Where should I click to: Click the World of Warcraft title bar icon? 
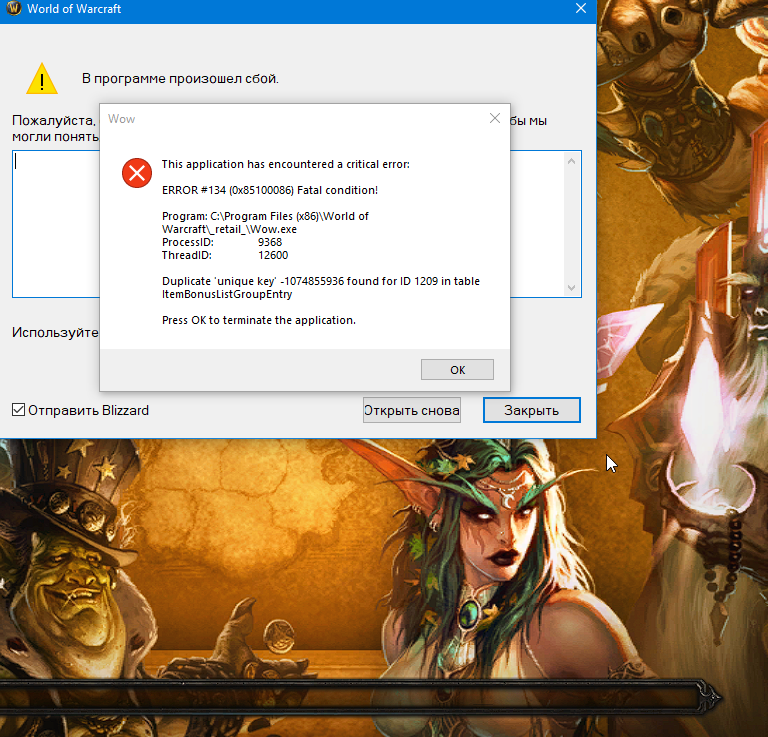14,8
